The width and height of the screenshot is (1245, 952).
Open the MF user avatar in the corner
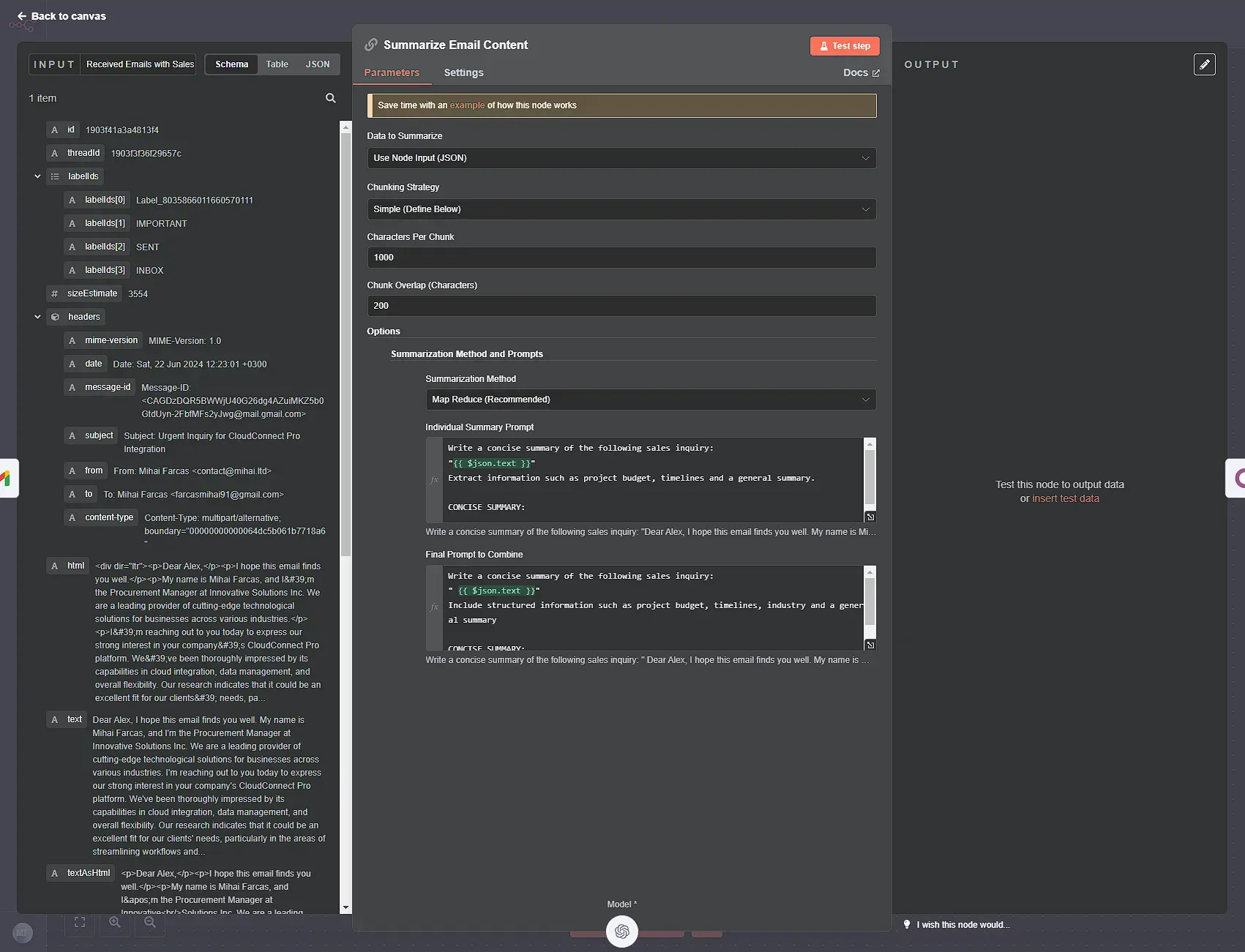(23, 932)
